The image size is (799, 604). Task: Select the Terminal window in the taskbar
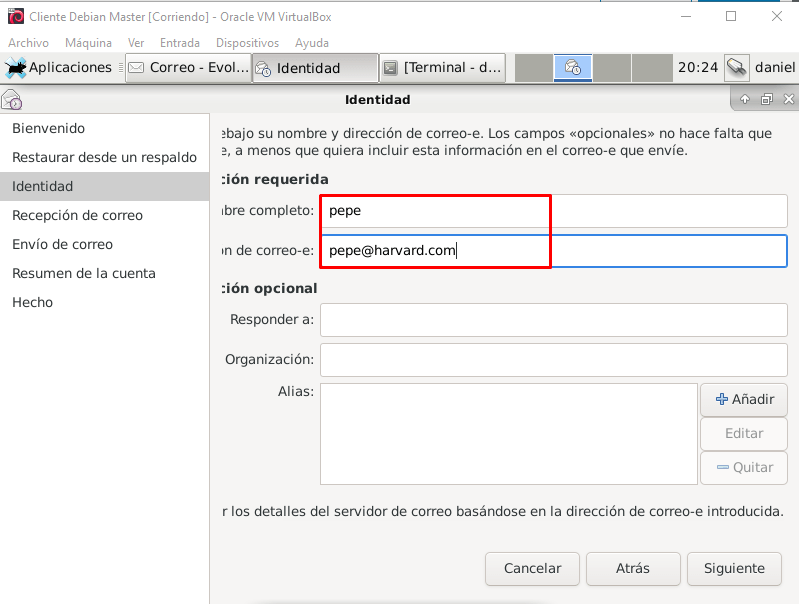coord(443,68)
